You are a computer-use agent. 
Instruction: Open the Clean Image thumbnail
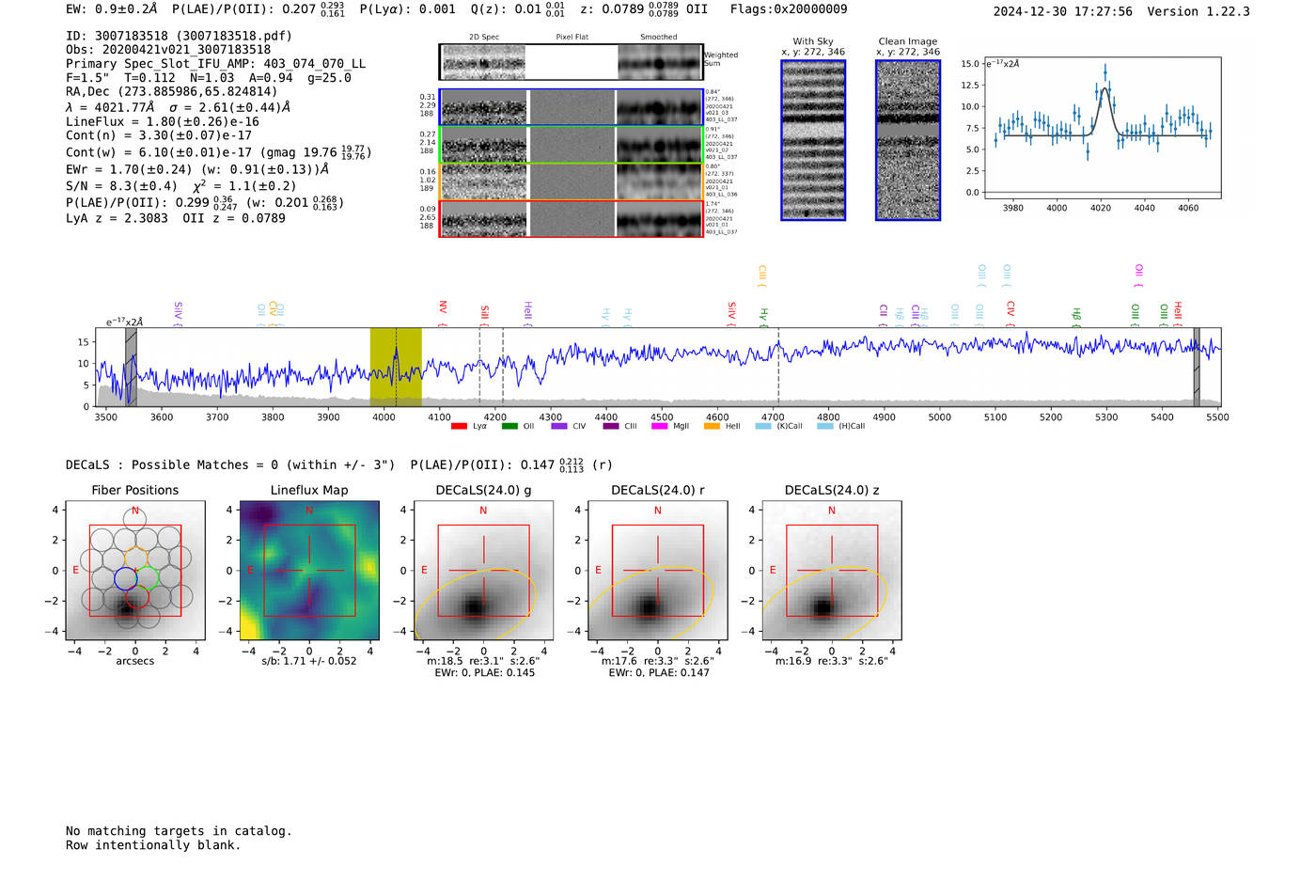[x=908, y=140]
